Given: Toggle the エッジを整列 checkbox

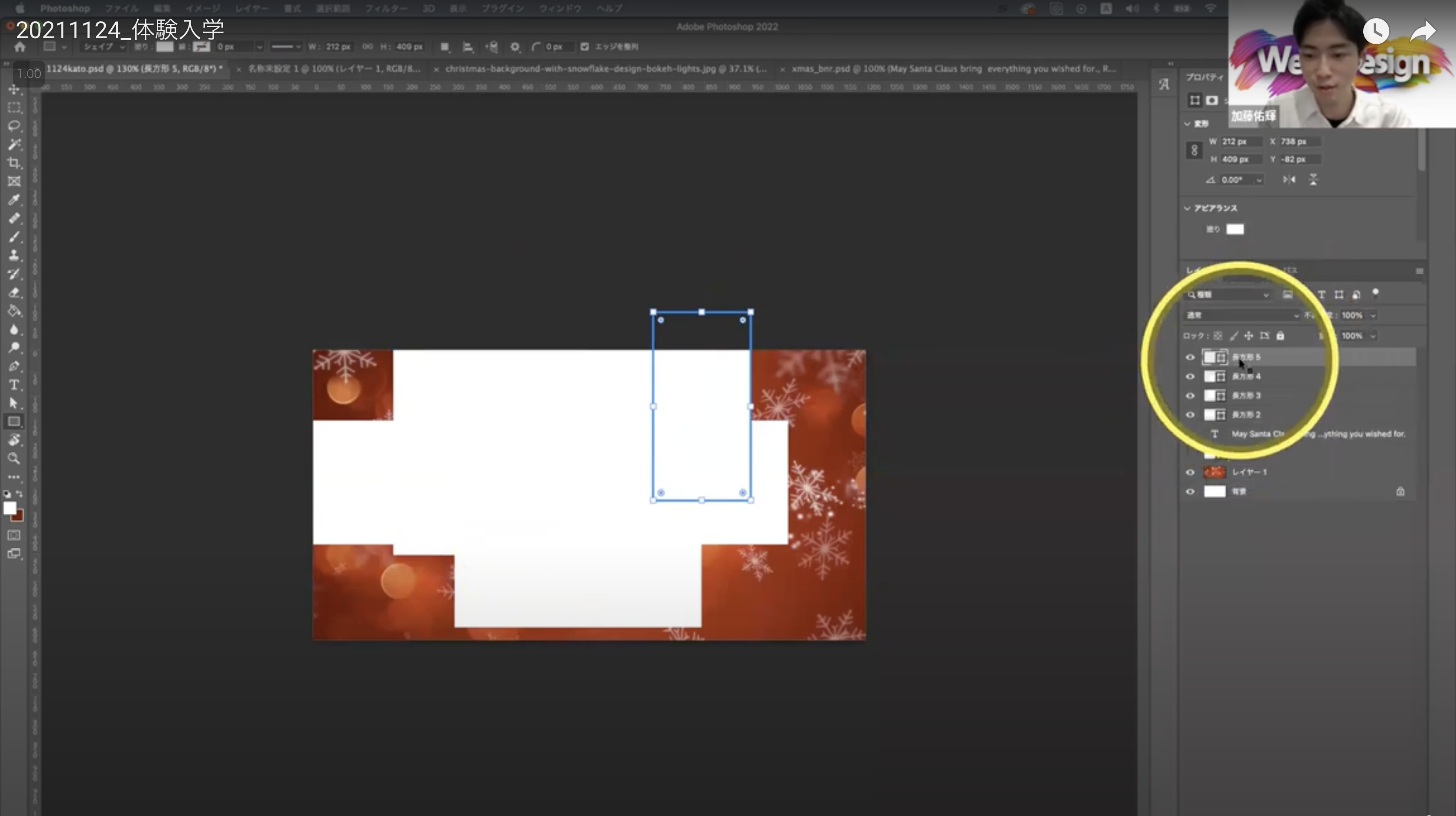Looking at the screenshot, I should click(x=585, y=47).
